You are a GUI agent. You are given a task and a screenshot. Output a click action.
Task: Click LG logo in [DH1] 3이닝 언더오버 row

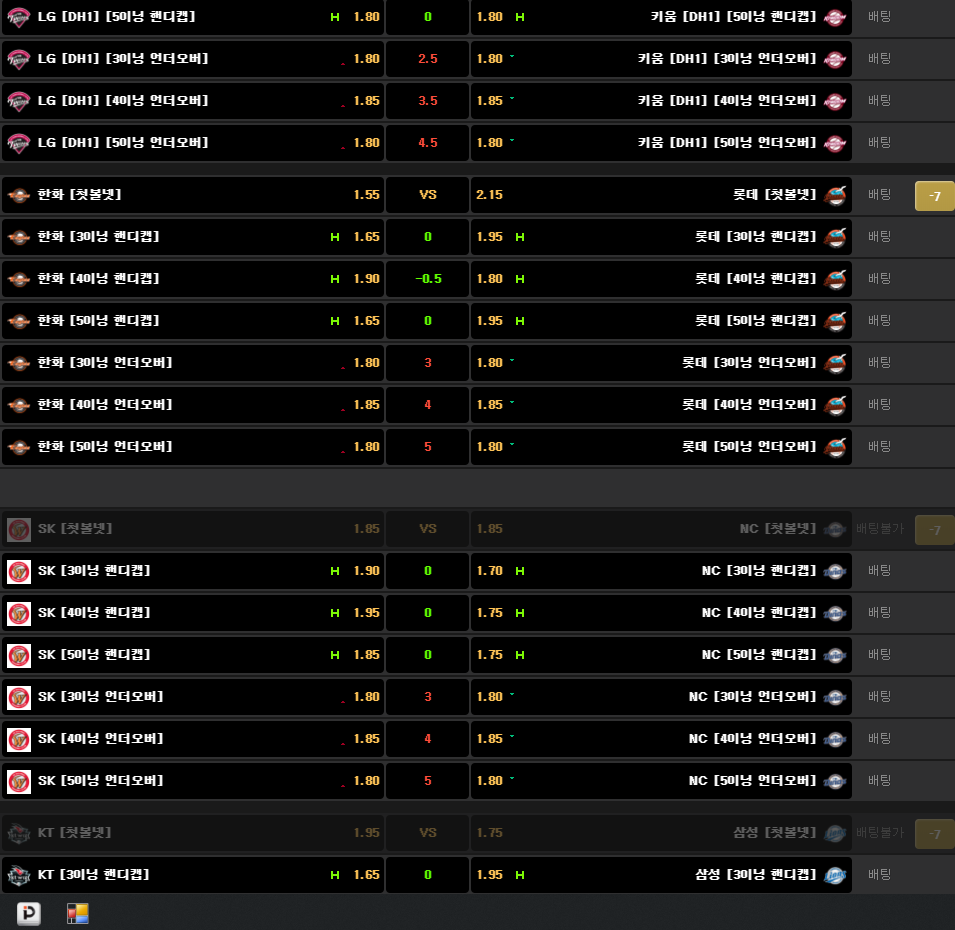click(x=18, y=59)
